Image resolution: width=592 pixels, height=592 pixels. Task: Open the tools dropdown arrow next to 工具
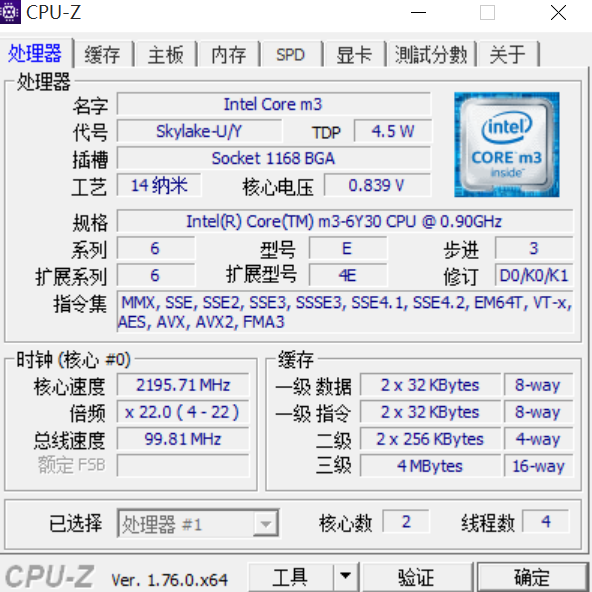[345, 577]
